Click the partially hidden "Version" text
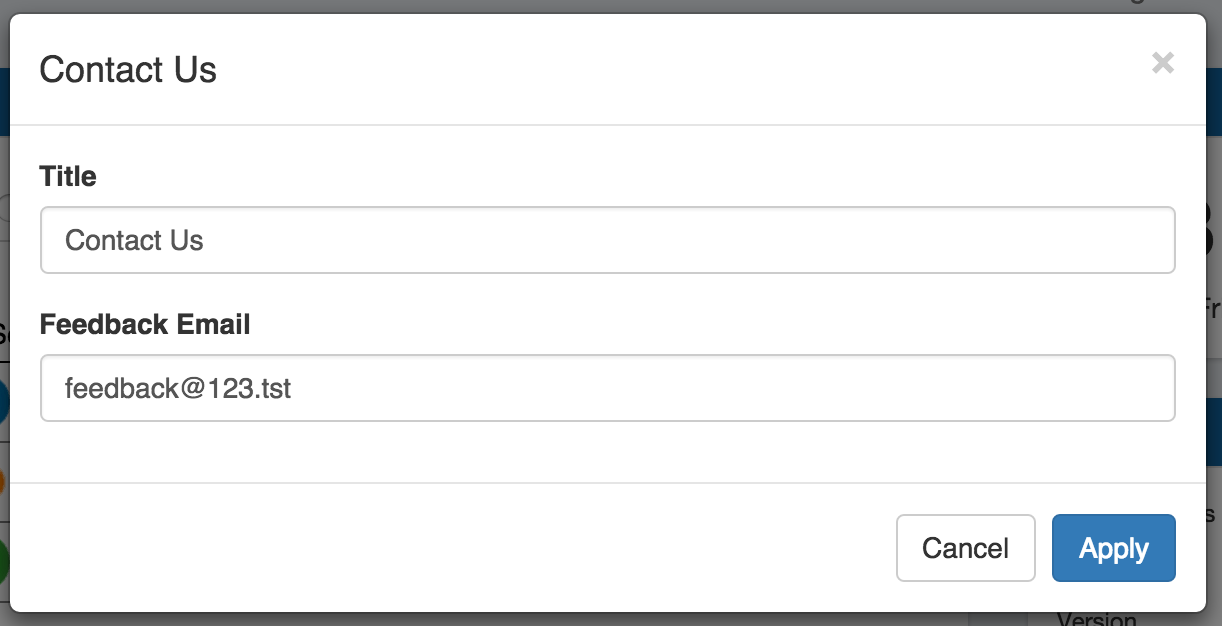 tap(1096, 619)
